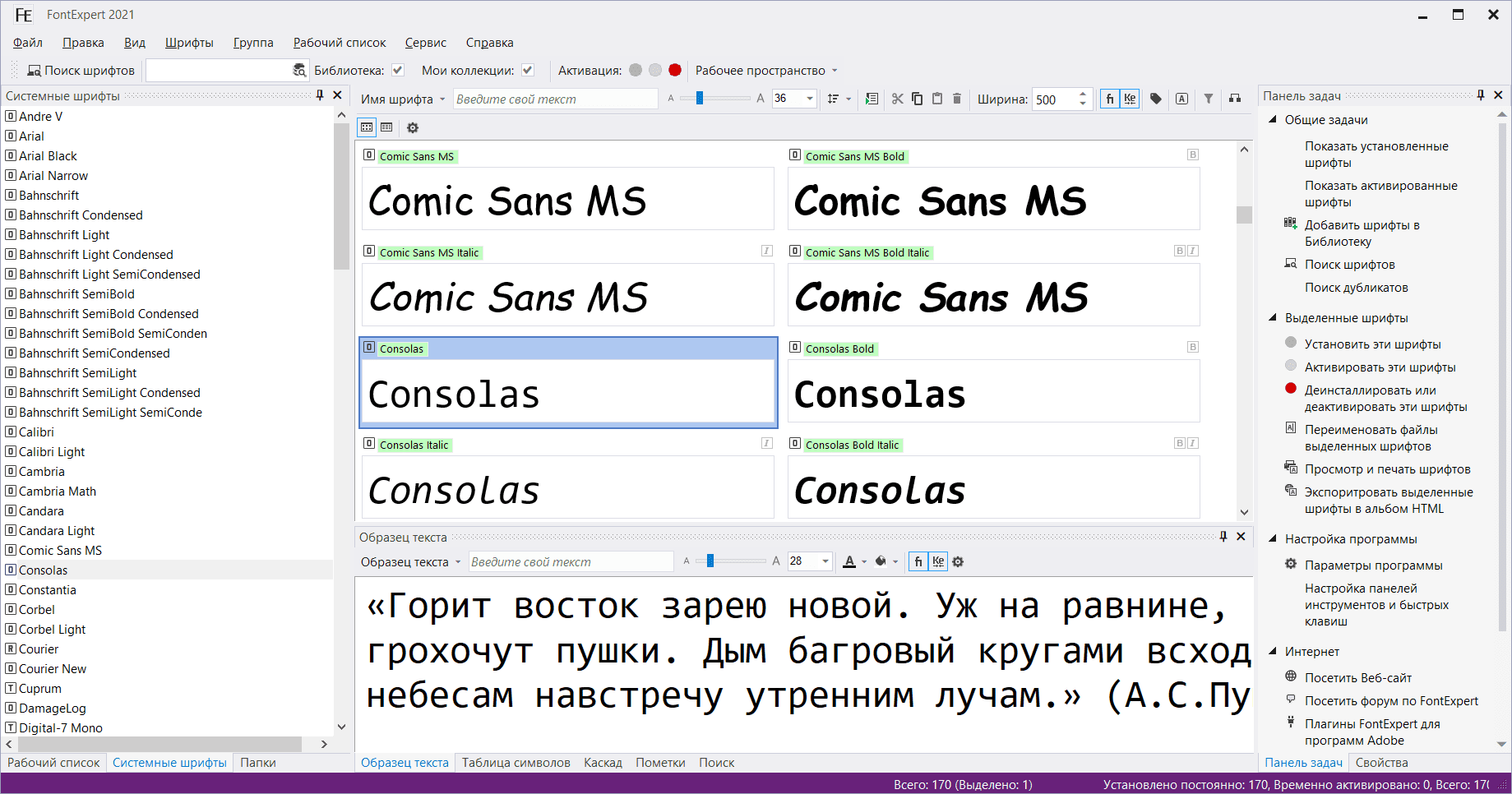The height and width of the screenshot is (794, 1512).
Task: Open the Шрифты menu
Action: pyautogui.click(x=189, y=43)
